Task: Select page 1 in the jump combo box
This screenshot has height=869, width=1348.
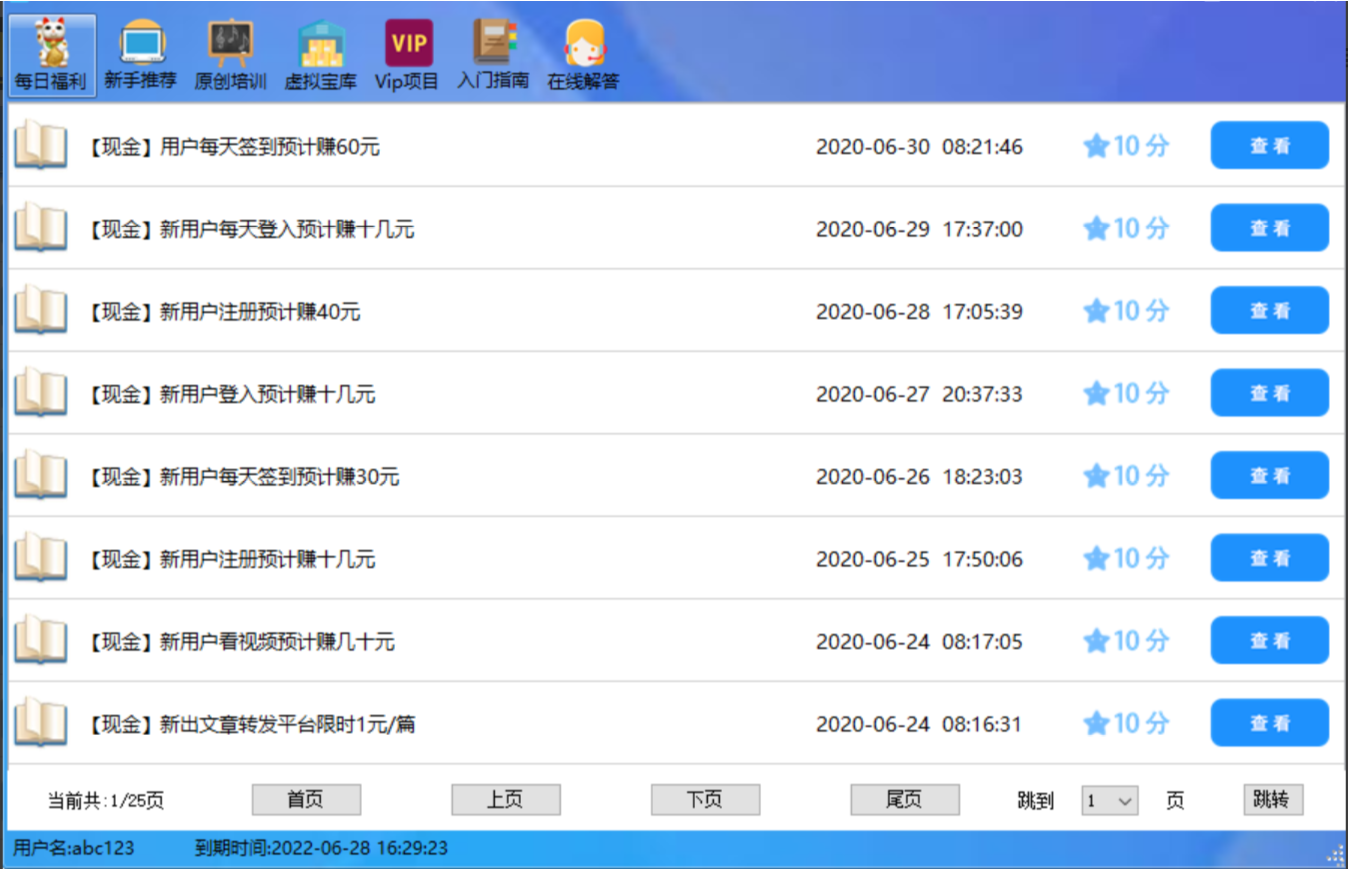Action: click(1109, 799)
